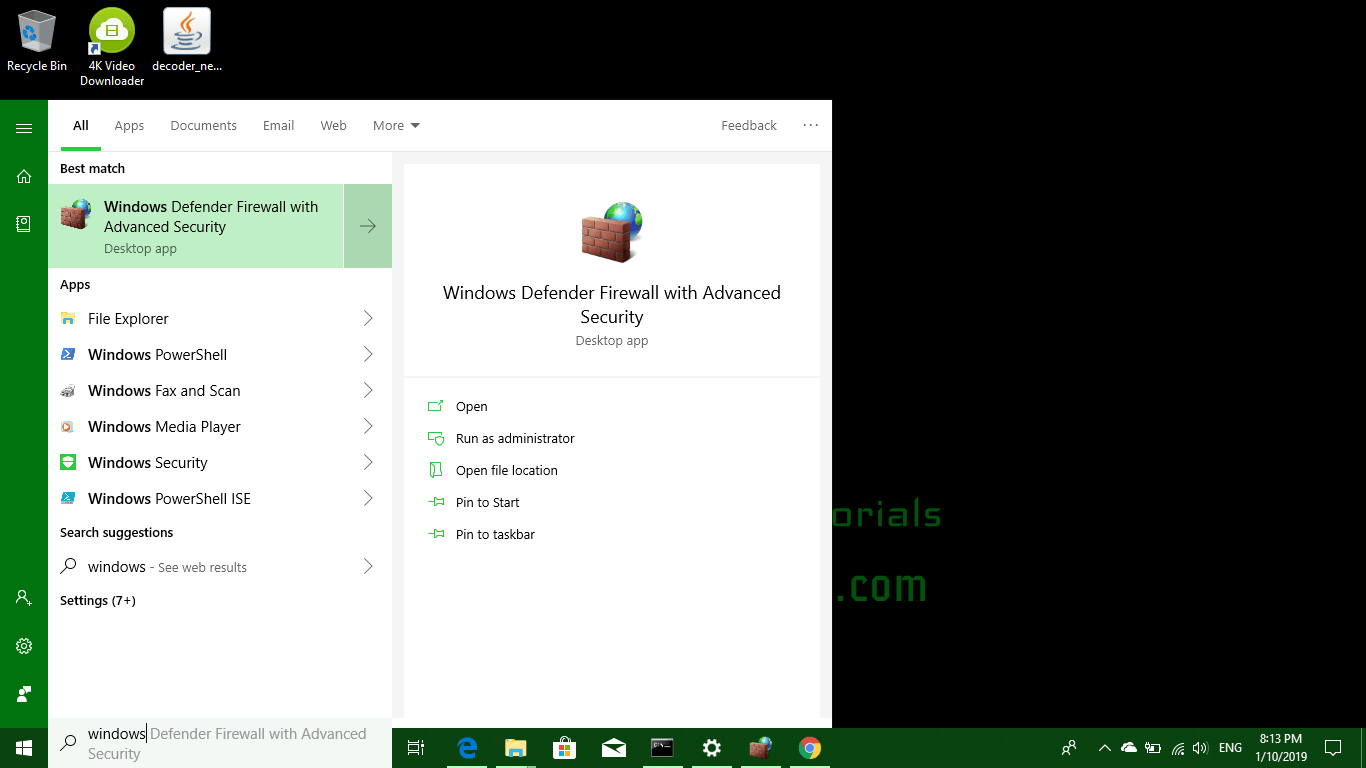
Task: Click the Start button on the taskbar
Action: point(24,748)
